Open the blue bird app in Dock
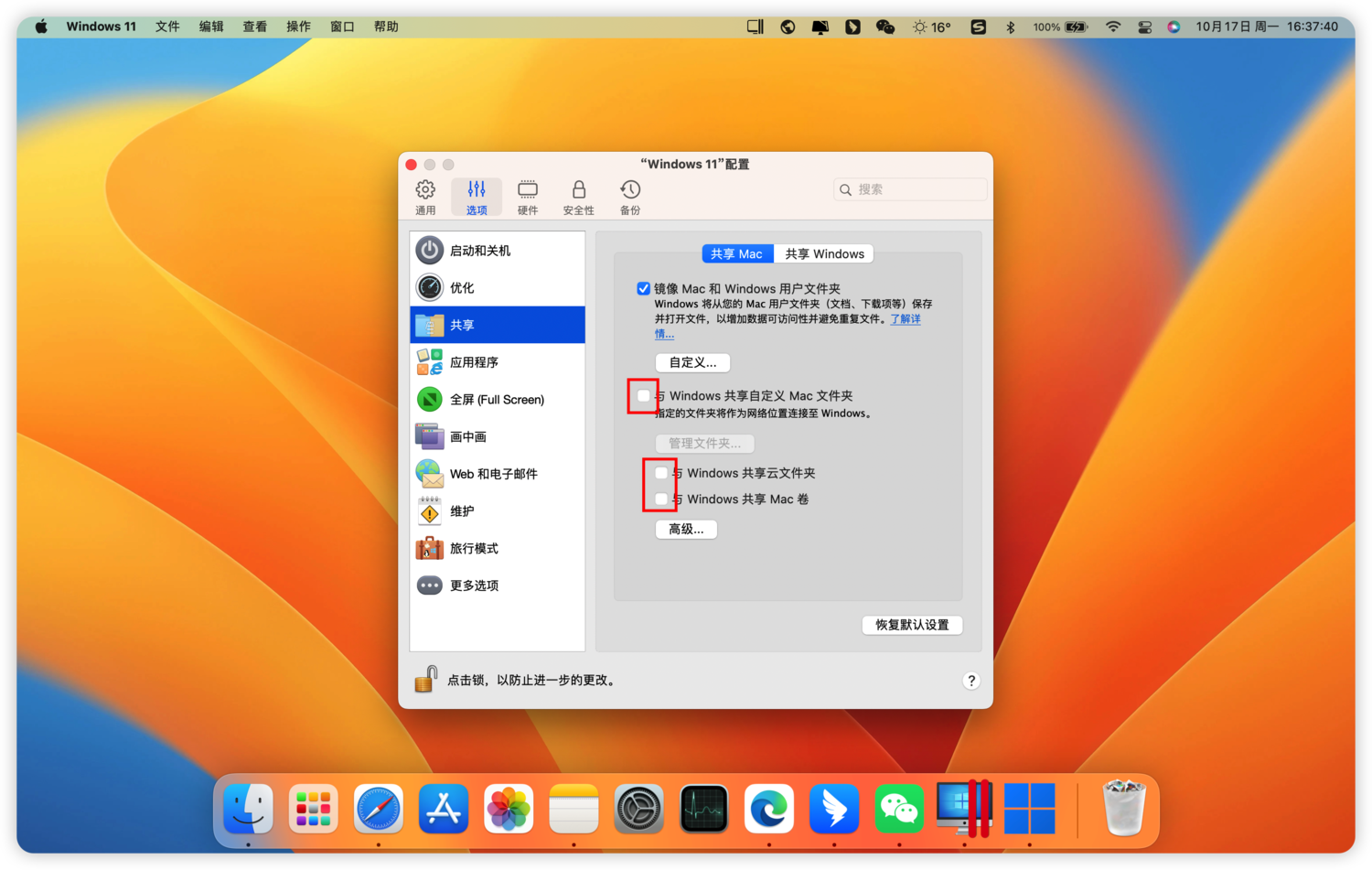 [834, 809]
